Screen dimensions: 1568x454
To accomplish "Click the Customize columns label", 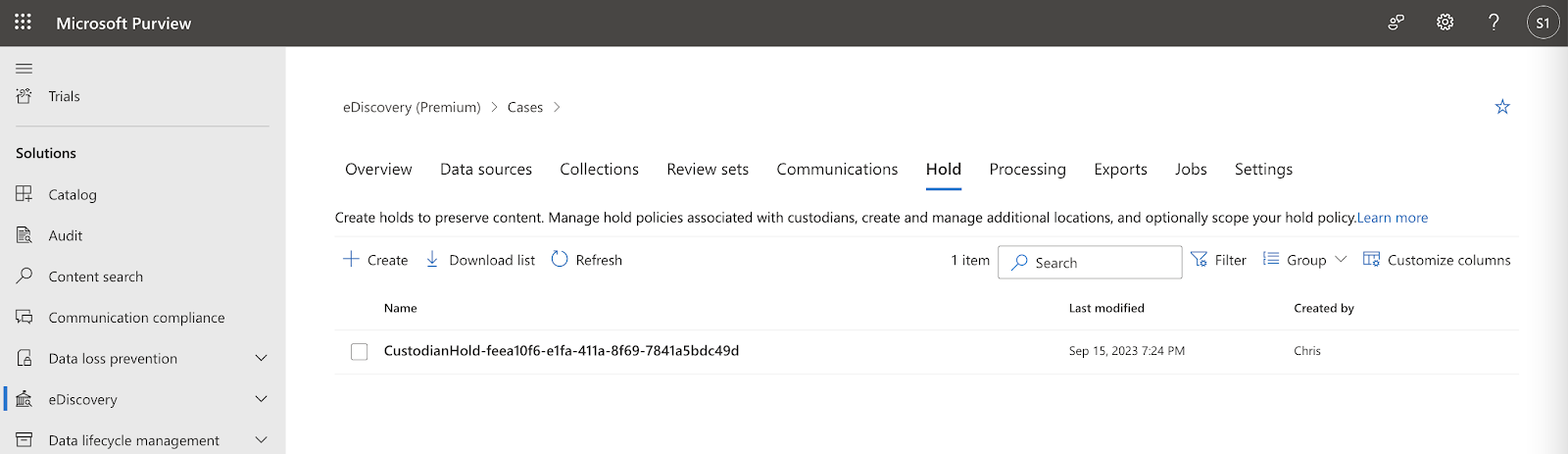I will coord(1449,260).
